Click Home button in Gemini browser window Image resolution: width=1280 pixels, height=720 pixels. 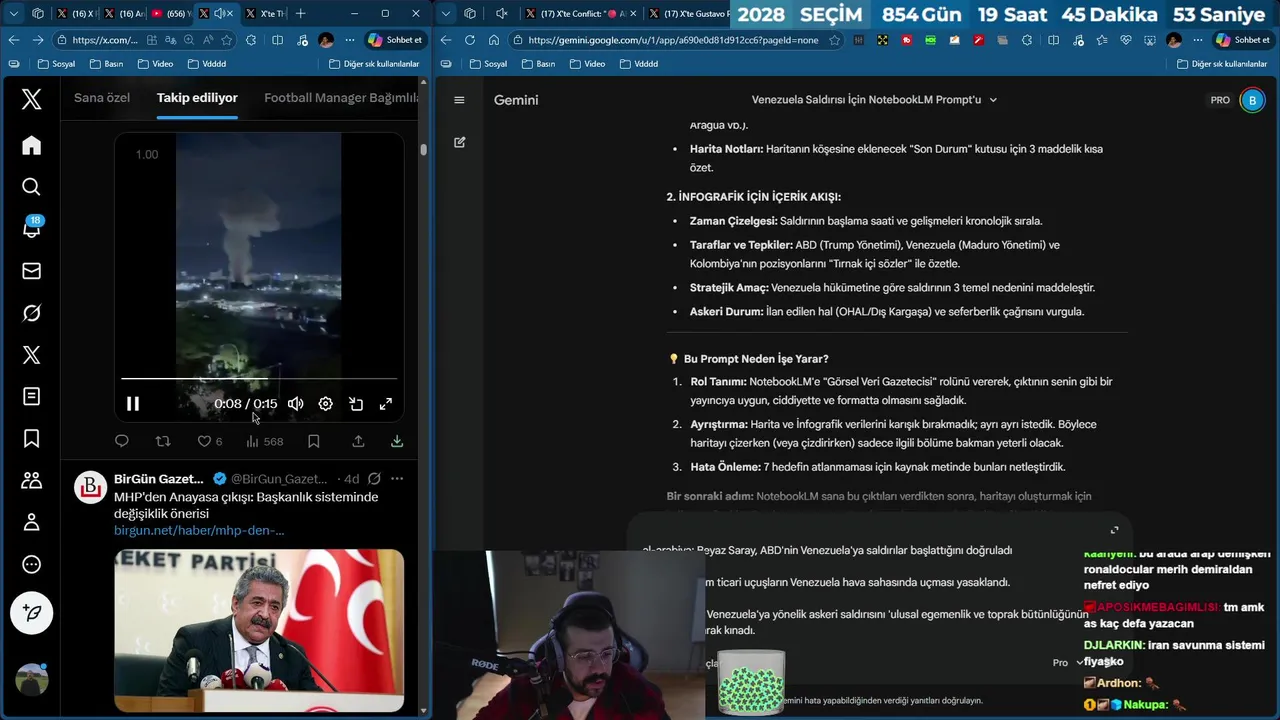click(494, 40)
